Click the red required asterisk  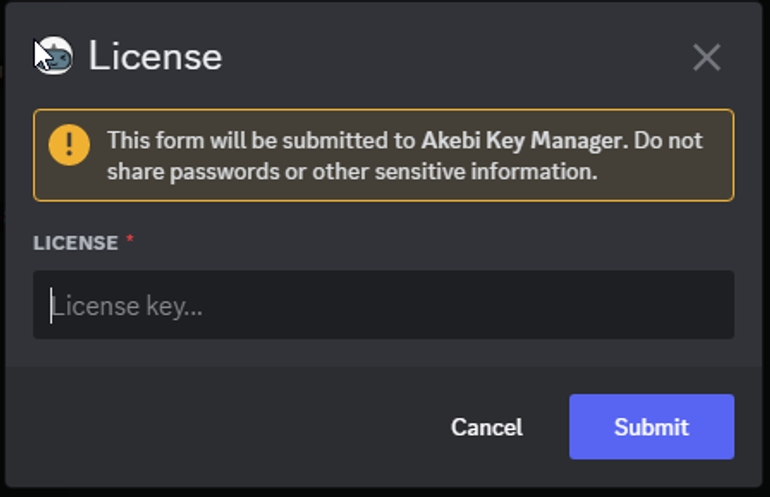pos(130,241)
